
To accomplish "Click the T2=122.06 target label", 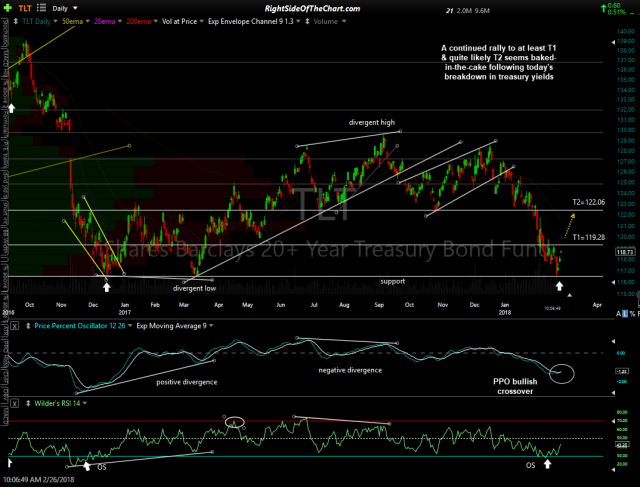I will click(x=589, y=202).
